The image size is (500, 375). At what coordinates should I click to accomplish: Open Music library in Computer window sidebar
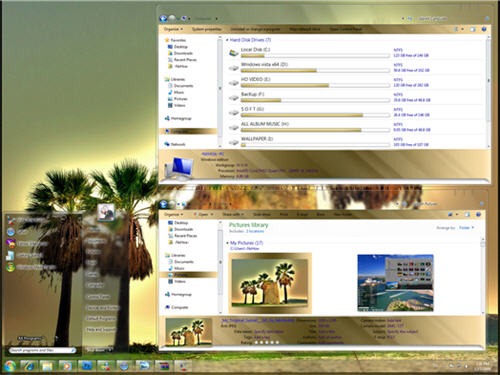pos(176,92)
